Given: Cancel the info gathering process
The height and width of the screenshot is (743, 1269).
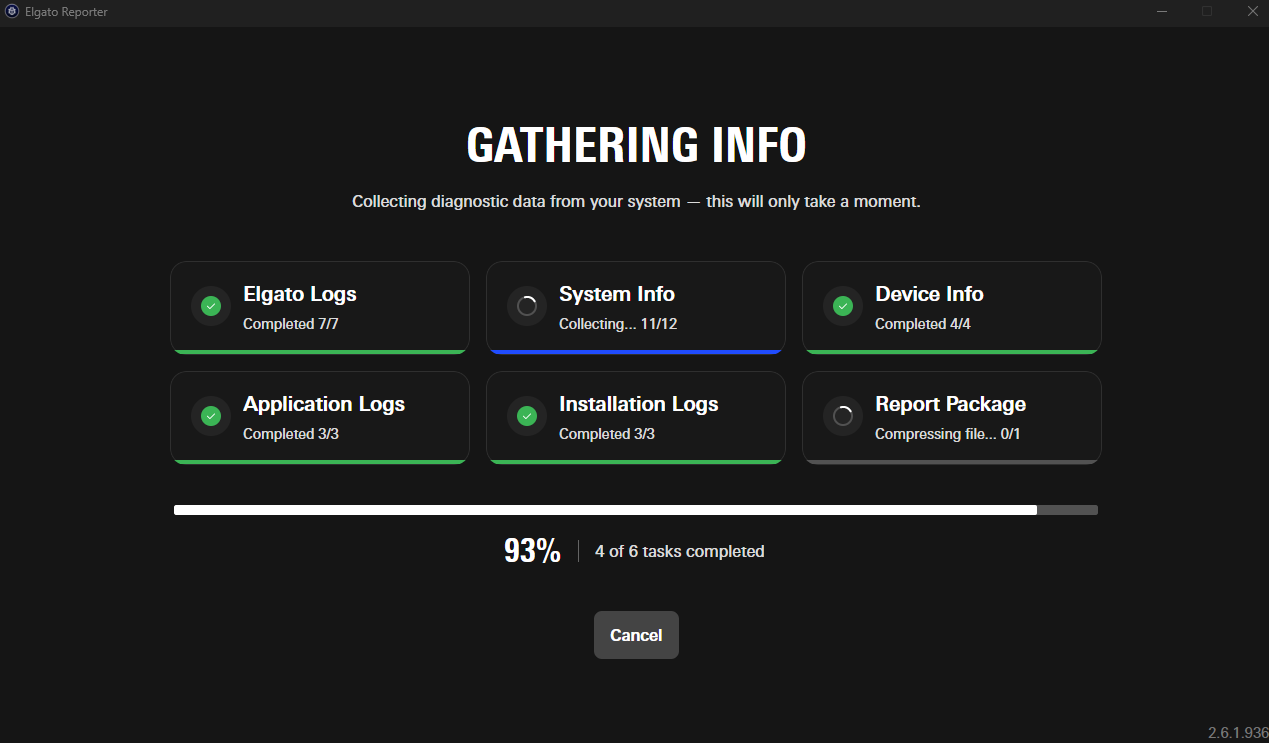Looking at the screenshot, I should 636,635.
